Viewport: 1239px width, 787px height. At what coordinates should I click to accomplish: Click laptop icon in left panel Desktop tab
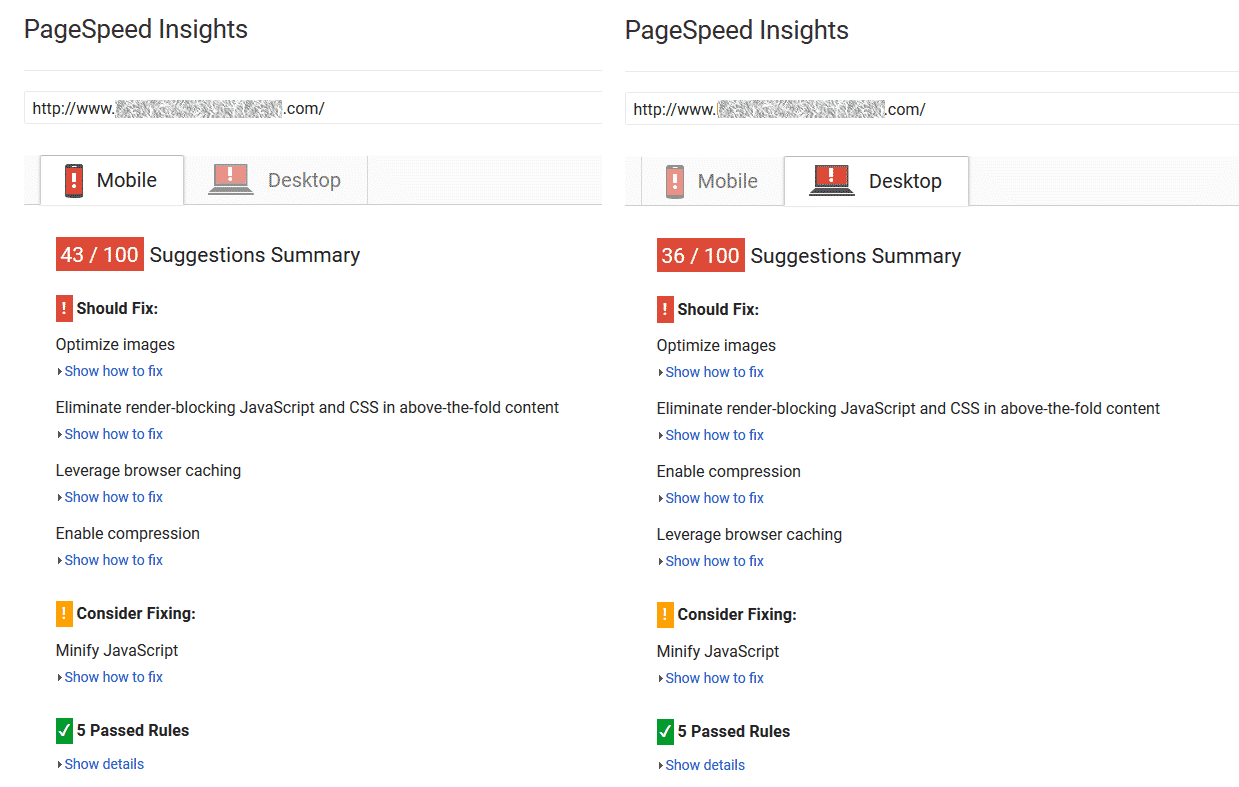[x=231, y=180]
